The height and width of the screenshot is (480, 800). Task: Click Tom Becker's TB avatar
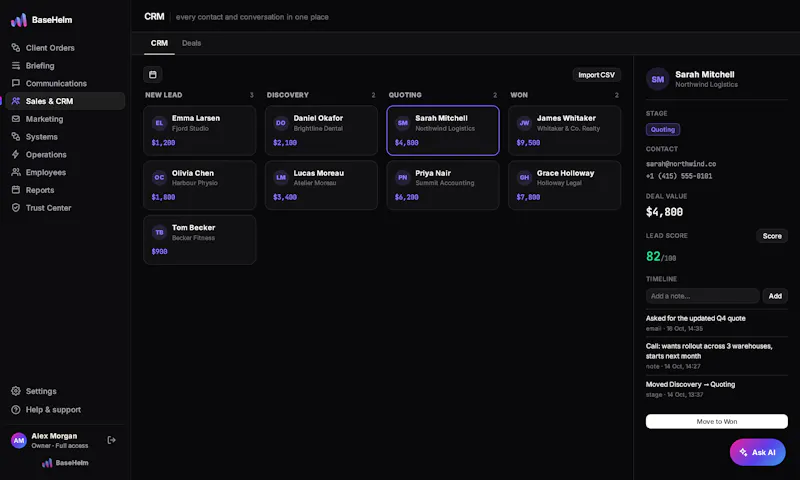pyautogui.click(x=159, y=232)
